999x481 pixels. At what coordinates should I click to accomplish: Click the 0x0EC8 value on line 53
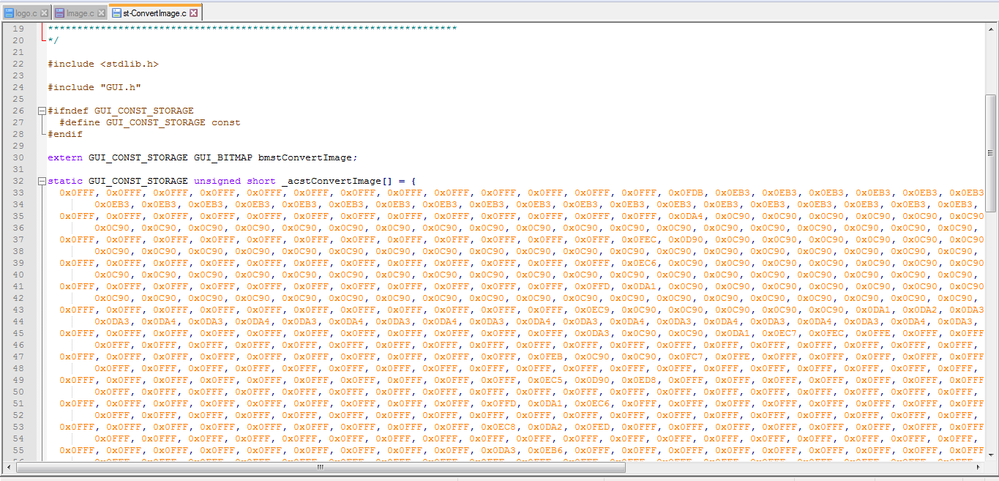[498, 426]
